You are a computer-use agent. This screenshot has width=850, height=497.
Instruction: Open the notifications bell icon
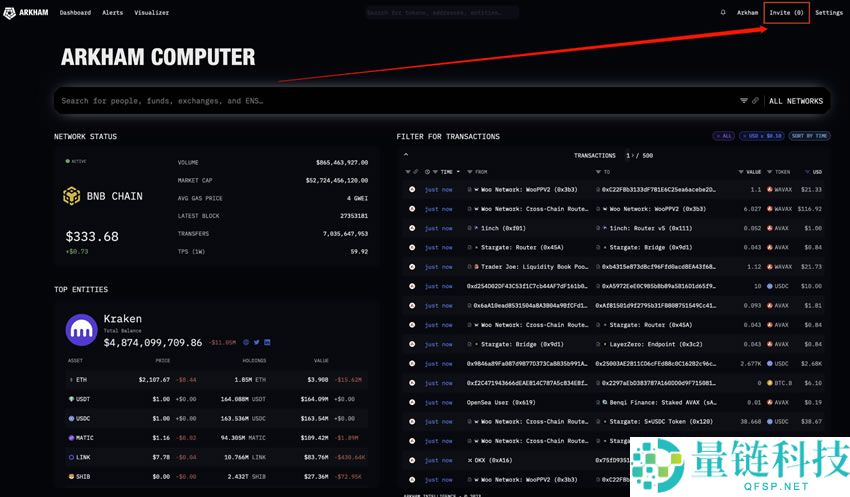coord(723,12)
